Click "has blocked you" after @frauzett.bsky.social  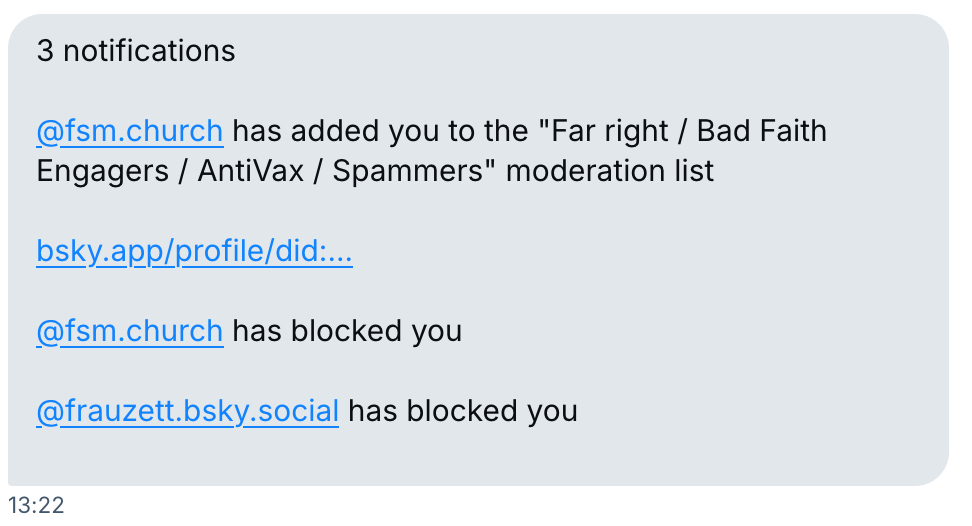[463, 411]
